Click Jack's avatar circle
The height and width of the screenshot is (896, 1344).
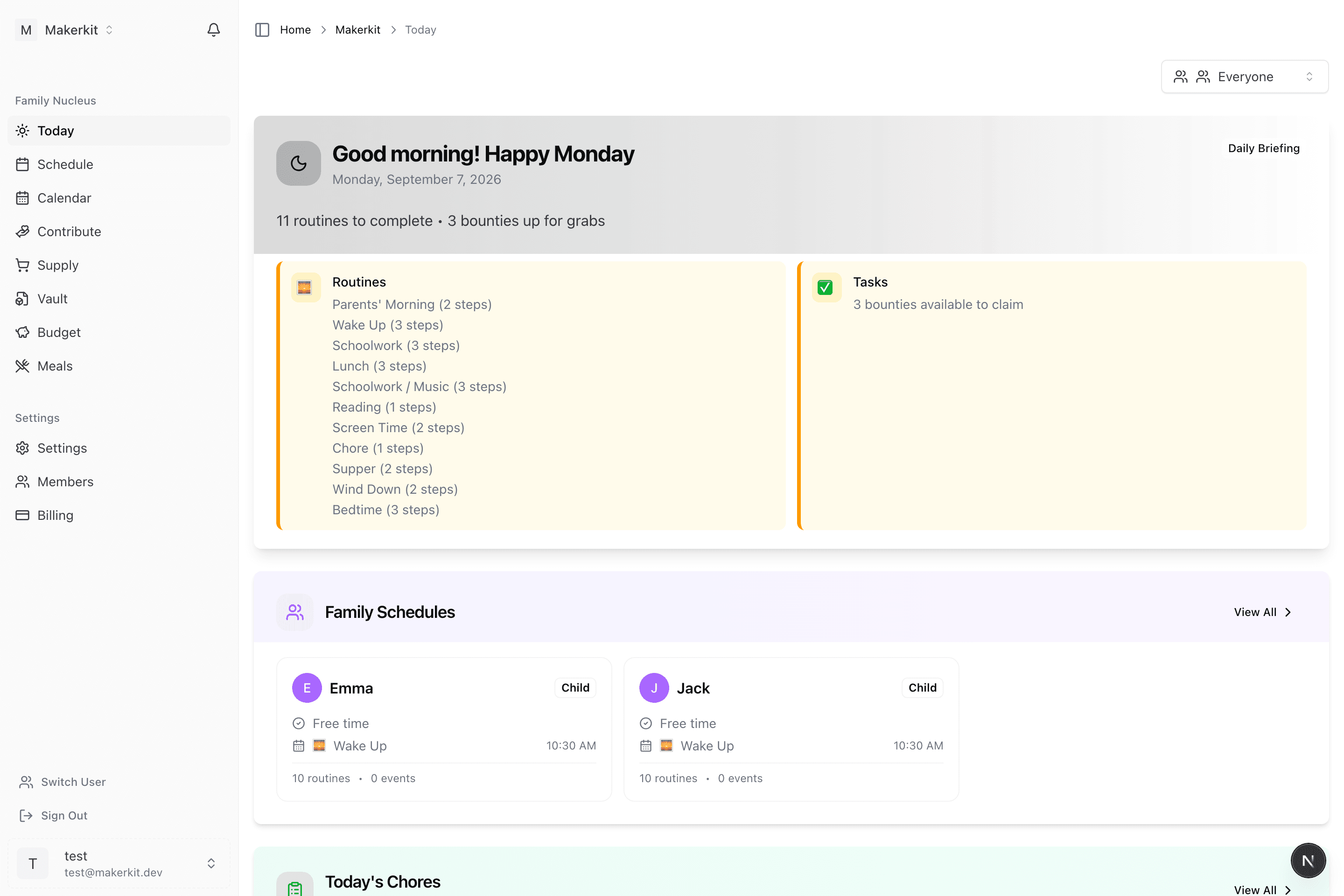654,688
